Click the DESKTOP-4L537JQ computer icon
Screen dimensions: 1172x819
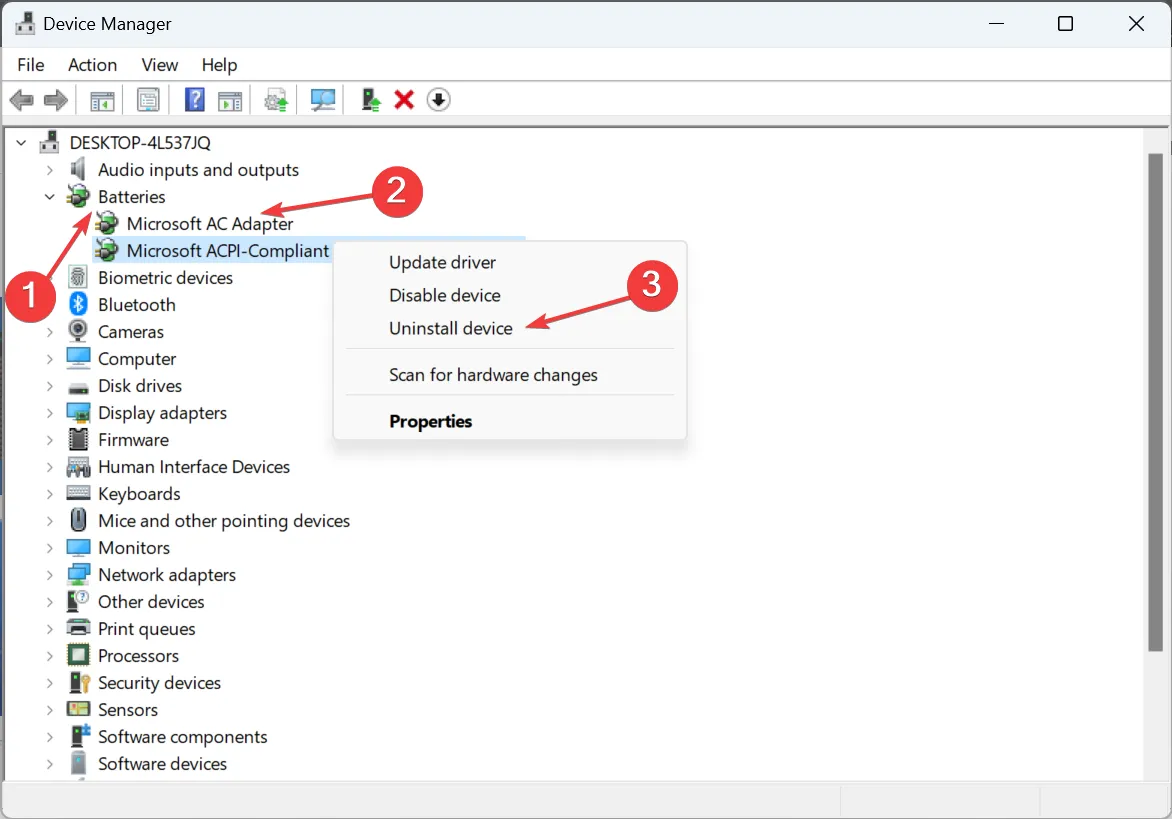click(x=49, y=142)
